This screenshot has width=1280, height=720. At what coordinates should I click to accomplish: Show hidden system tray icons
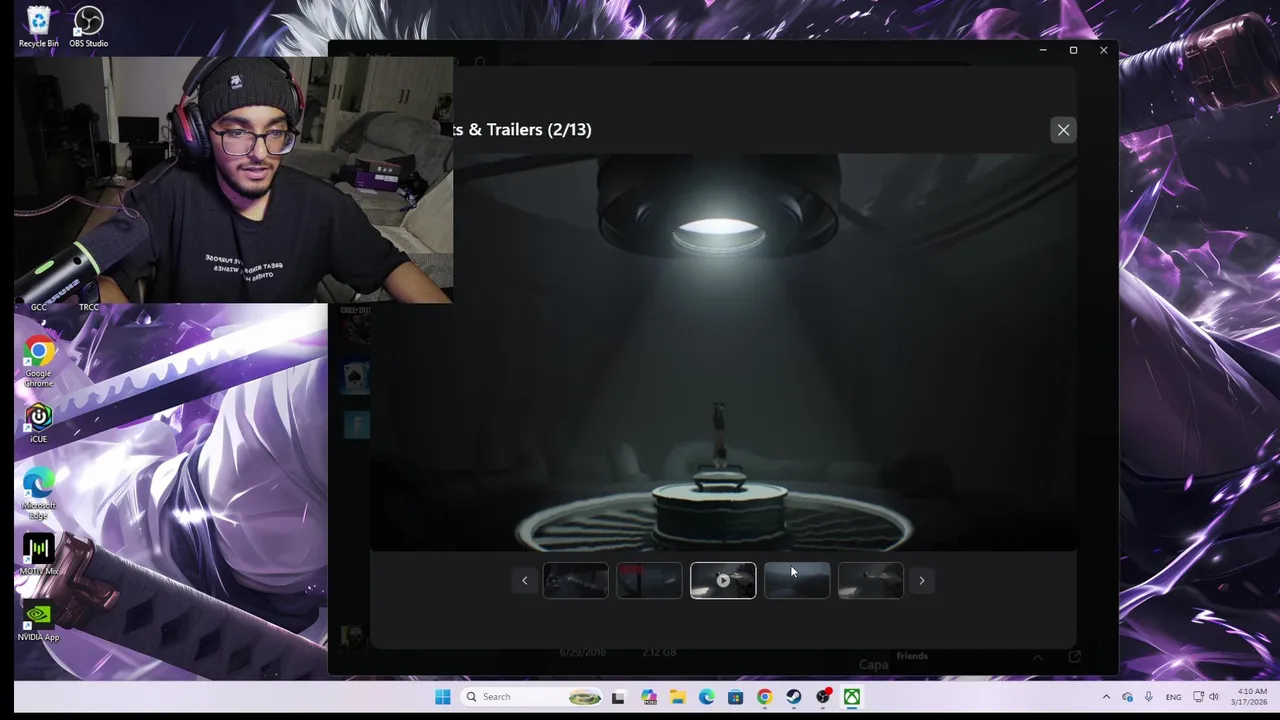(1106, 697)
